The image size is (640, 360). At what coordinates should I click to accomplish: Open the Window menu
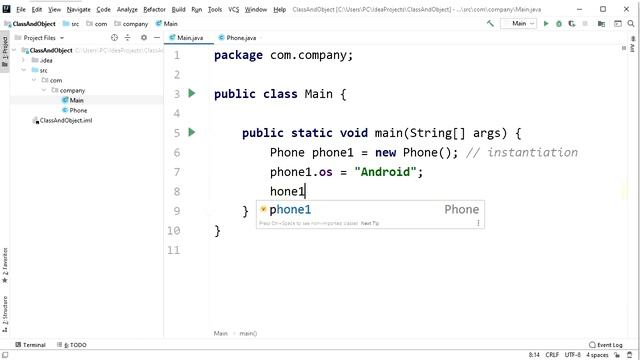point(256,9)
